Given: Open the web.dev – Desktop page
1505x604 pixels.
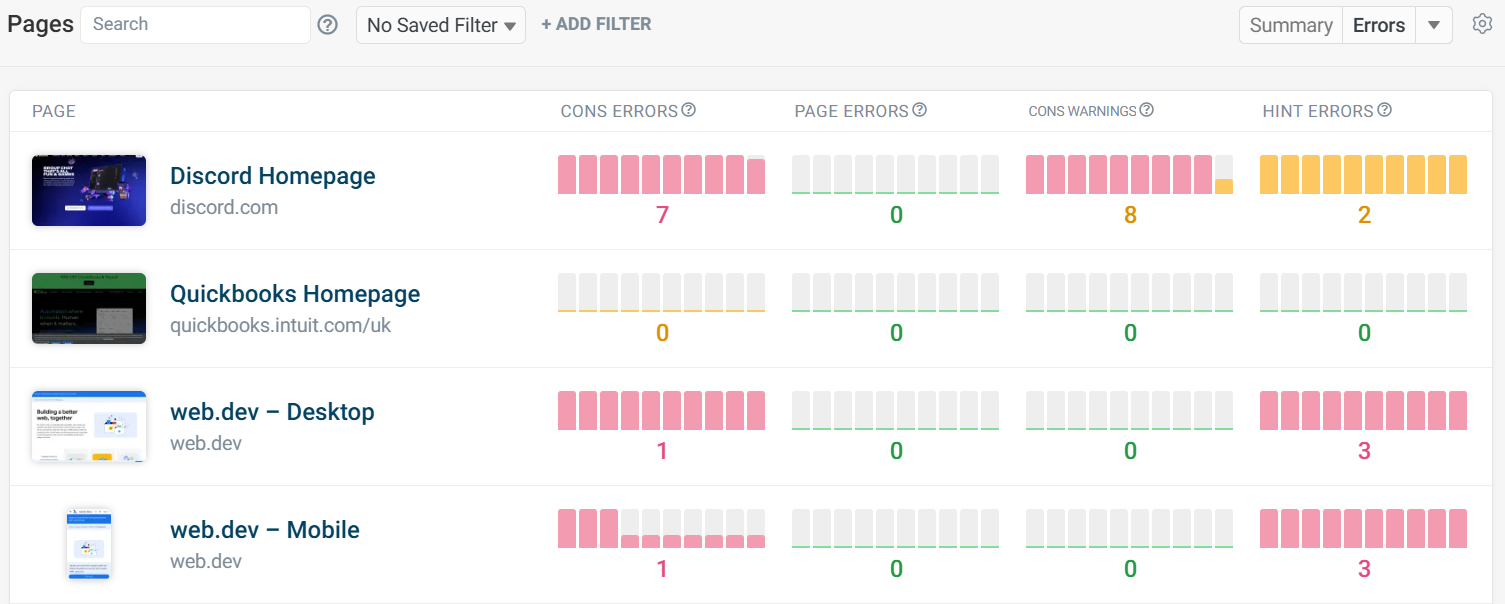Looking at the screenshot, I should click(272, 411).
